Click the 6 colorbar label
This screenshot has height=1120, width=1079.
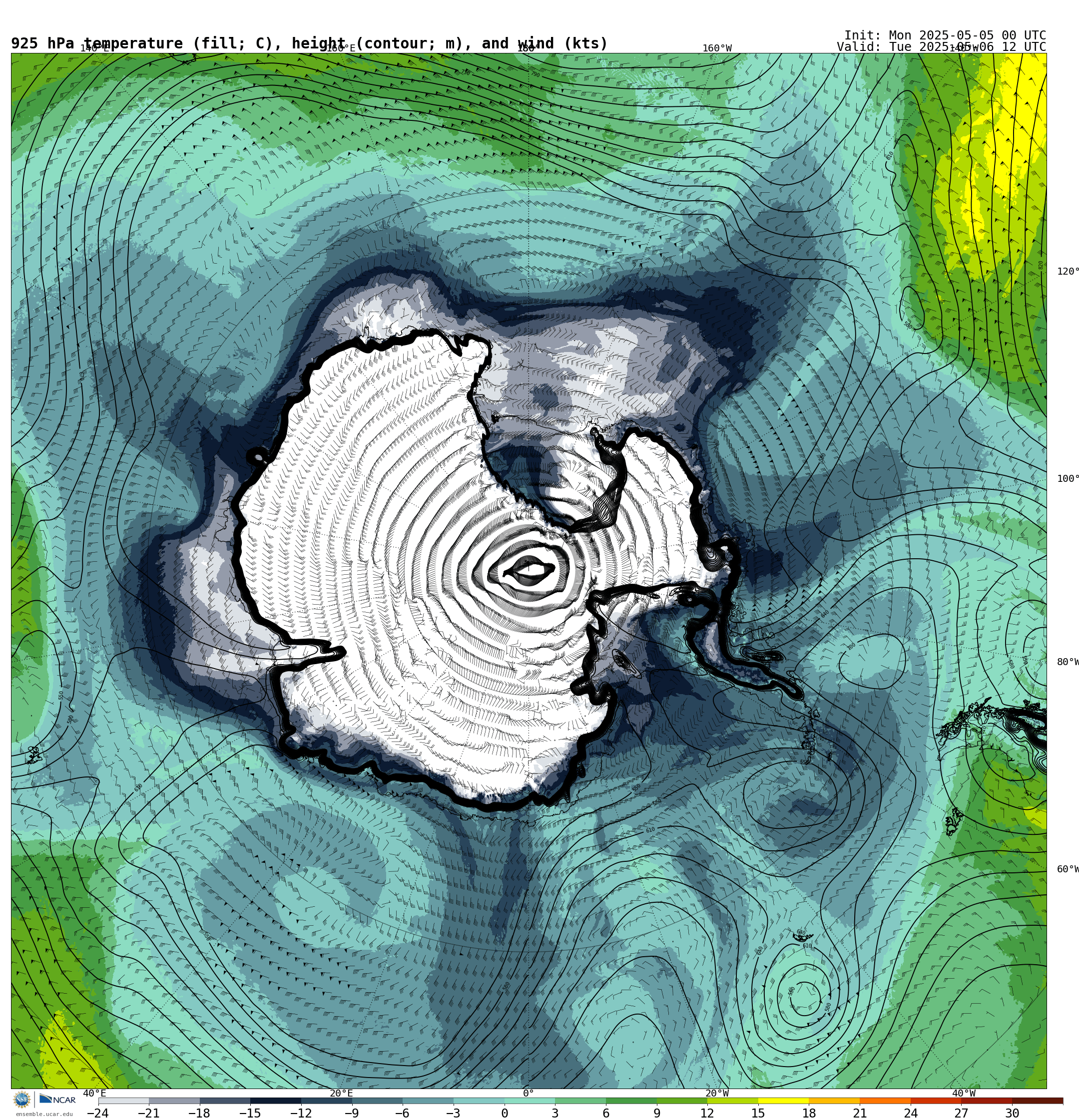(606, 1113)
